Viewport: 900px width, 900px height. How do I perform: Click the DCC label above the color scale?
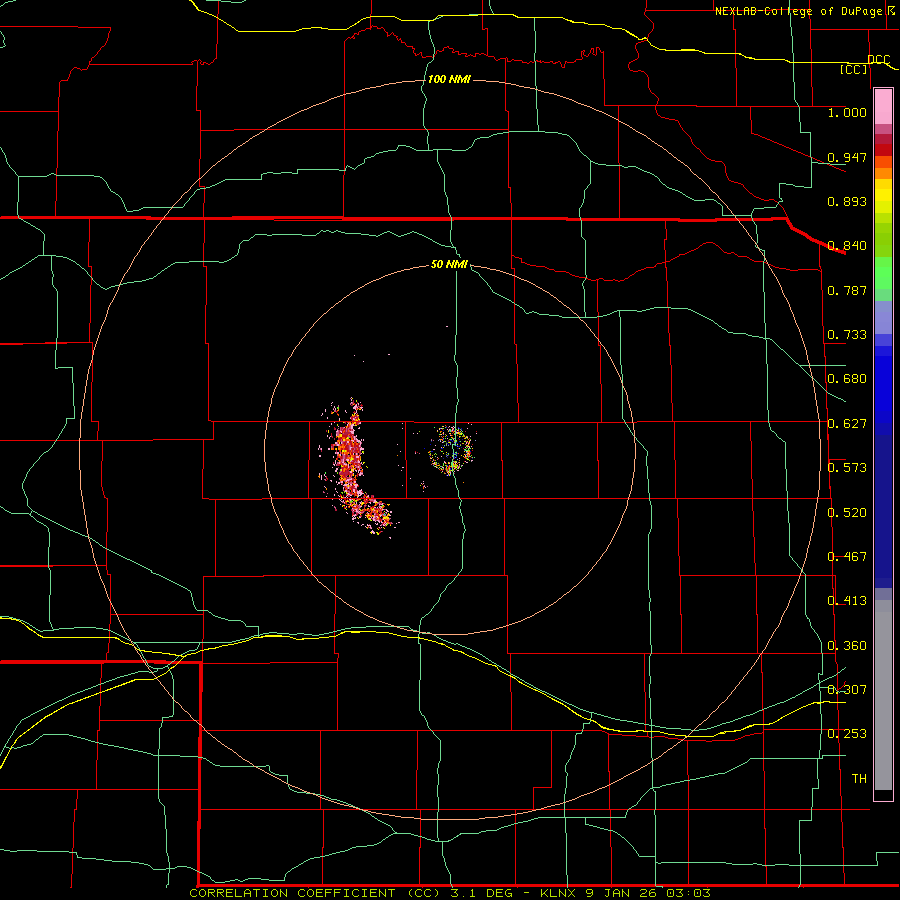click(878, 60)
